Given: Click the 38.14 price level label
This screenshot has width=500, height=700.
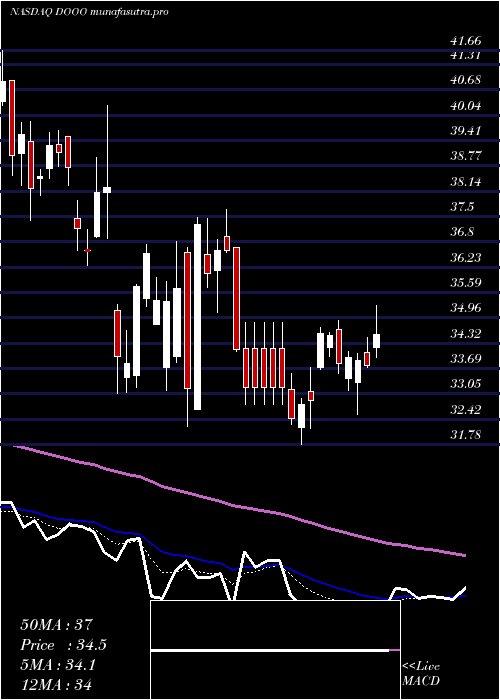Looking at the screenshot, I should (x=466, y=182).
